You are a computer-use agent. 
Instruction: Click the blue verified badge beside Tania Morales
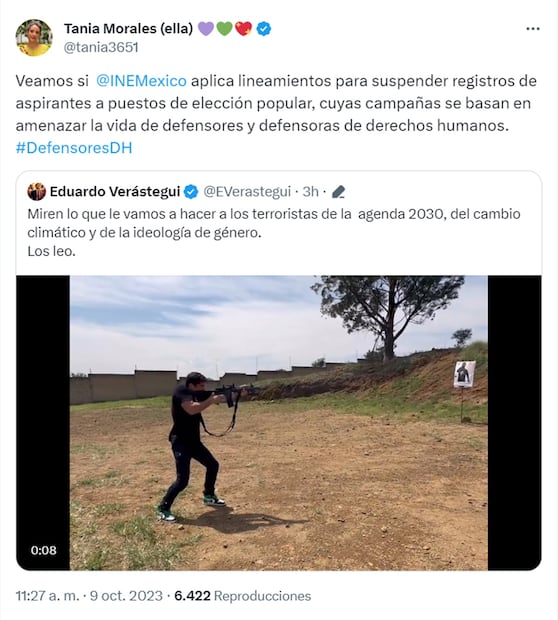(264, 29)
